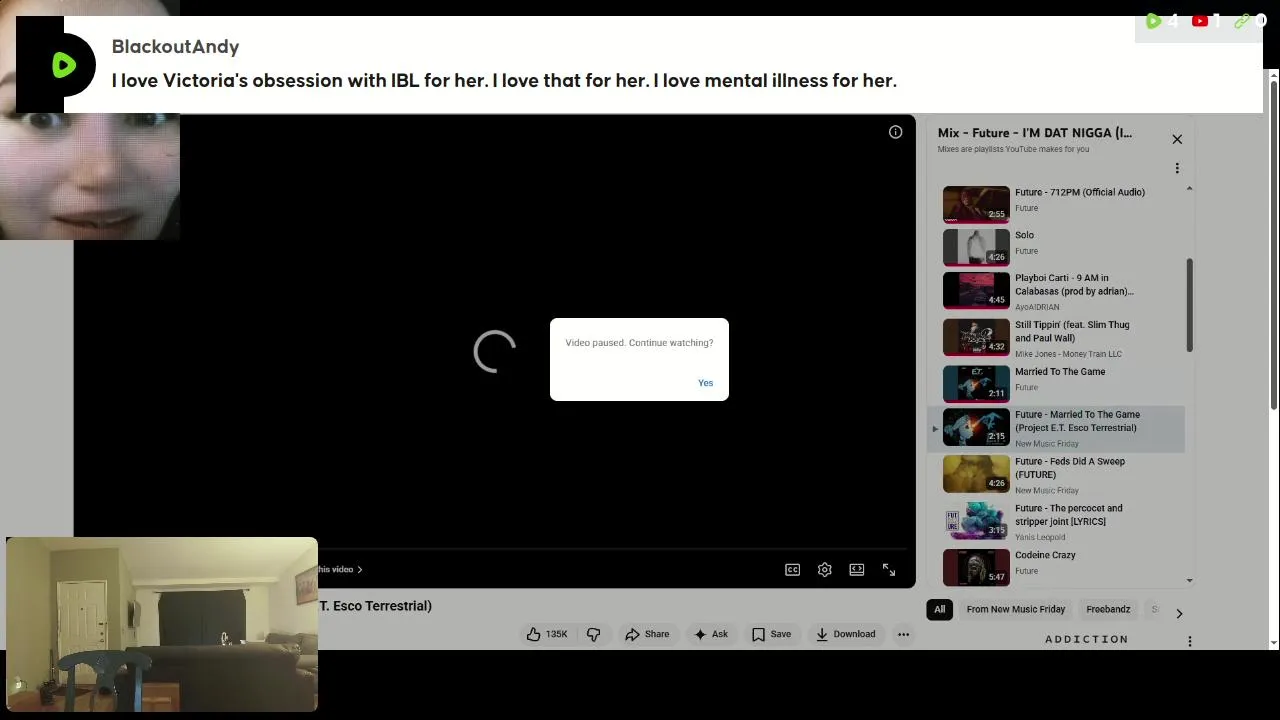Like the video with 135K likes
The height and width of the screenshot is (720, 1280).
546,634
